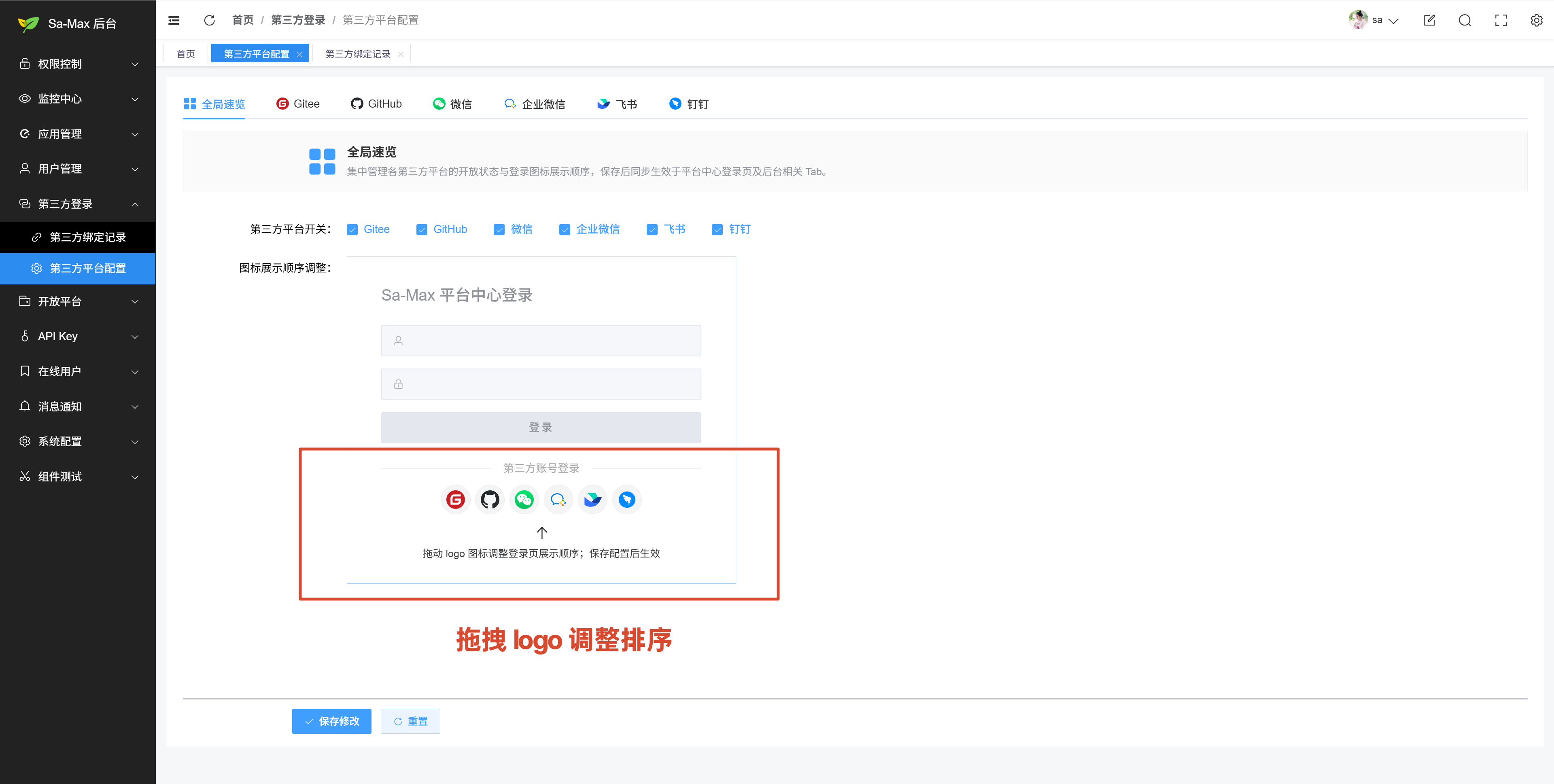Image resolution: width=1554 pixels, height=784 pixels.
Task: Expand the 在线用户 menu chevron
Action: (x=135, y=371)
